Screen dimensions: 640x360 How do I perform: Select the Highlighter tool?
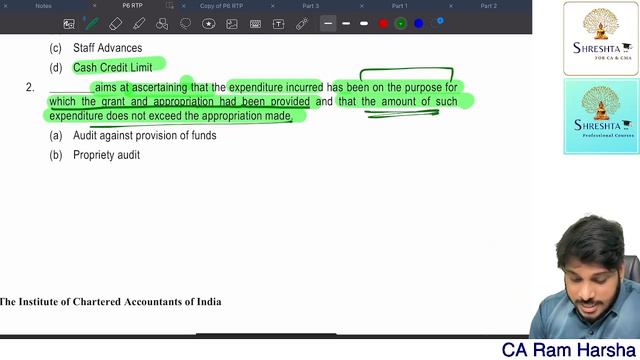point(139,24)
